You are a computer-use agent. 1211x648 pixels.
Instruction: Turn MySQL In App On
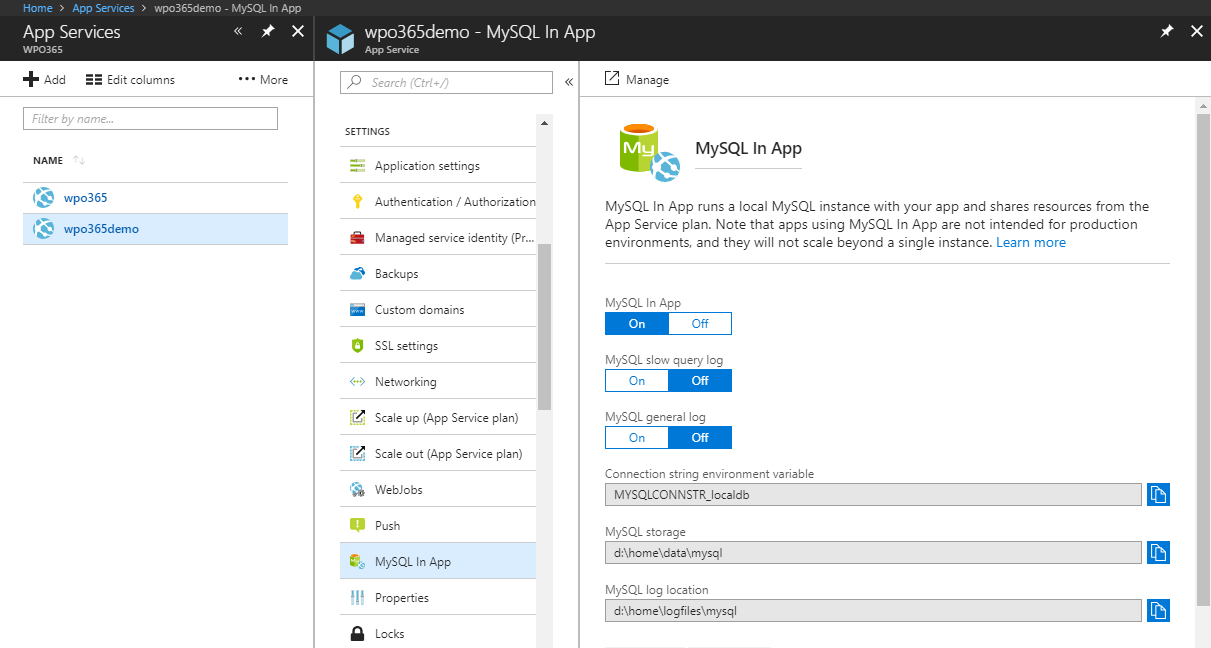[x=637, y=323]
